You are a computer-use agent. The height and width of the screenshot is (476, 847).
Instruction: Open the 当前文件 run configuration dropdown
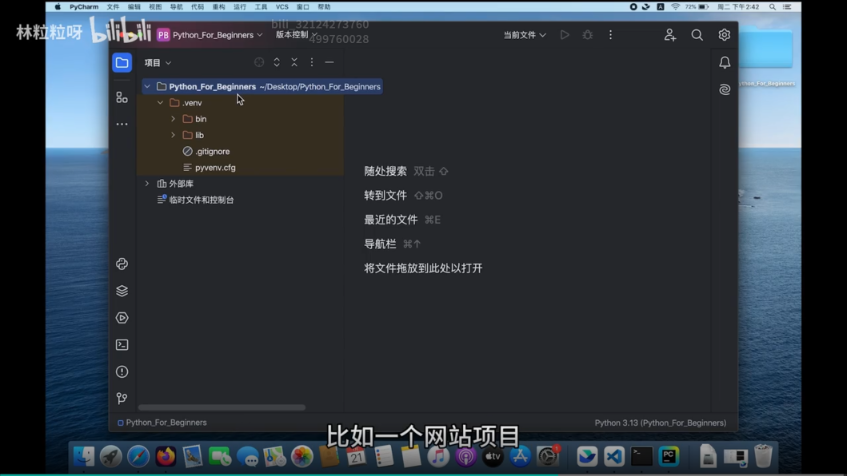click(525, 35)
